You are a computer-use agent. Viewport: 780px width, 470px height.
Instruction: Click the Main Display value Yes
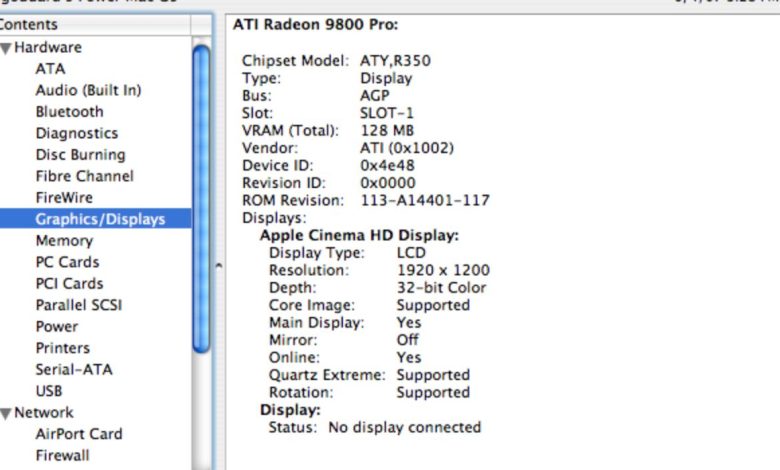click(x=409, y=322)
